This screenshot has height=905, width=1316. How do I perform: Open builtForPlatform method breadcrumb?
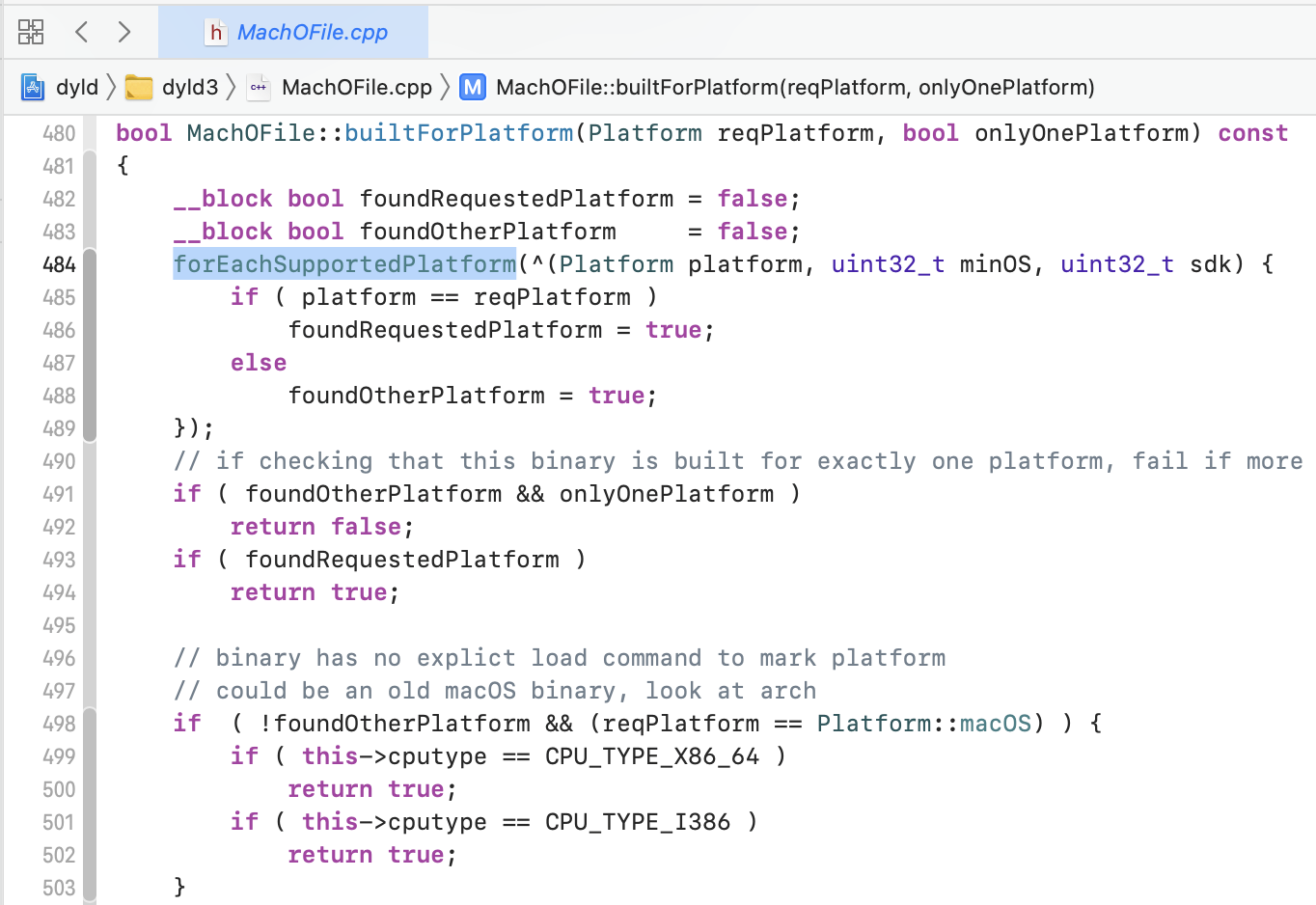(795, 88)
